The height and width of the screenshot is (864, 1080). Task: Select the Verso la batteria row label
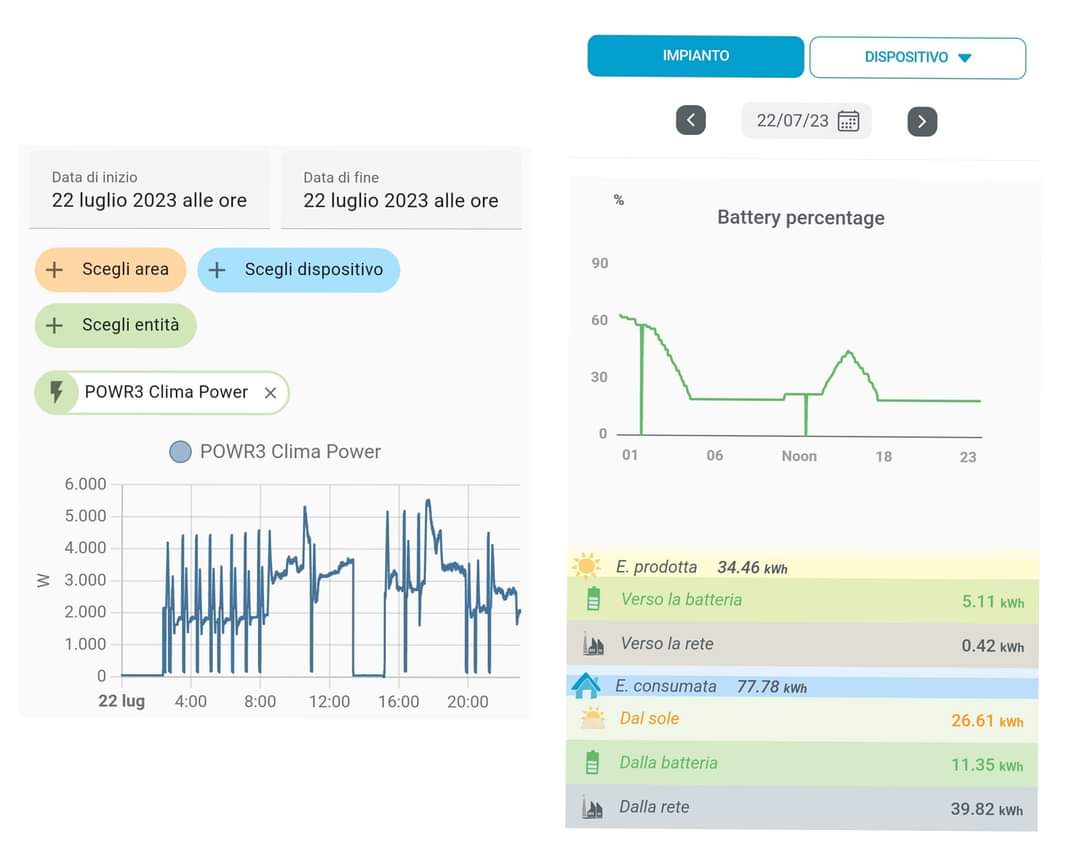(x=681, y=599)
